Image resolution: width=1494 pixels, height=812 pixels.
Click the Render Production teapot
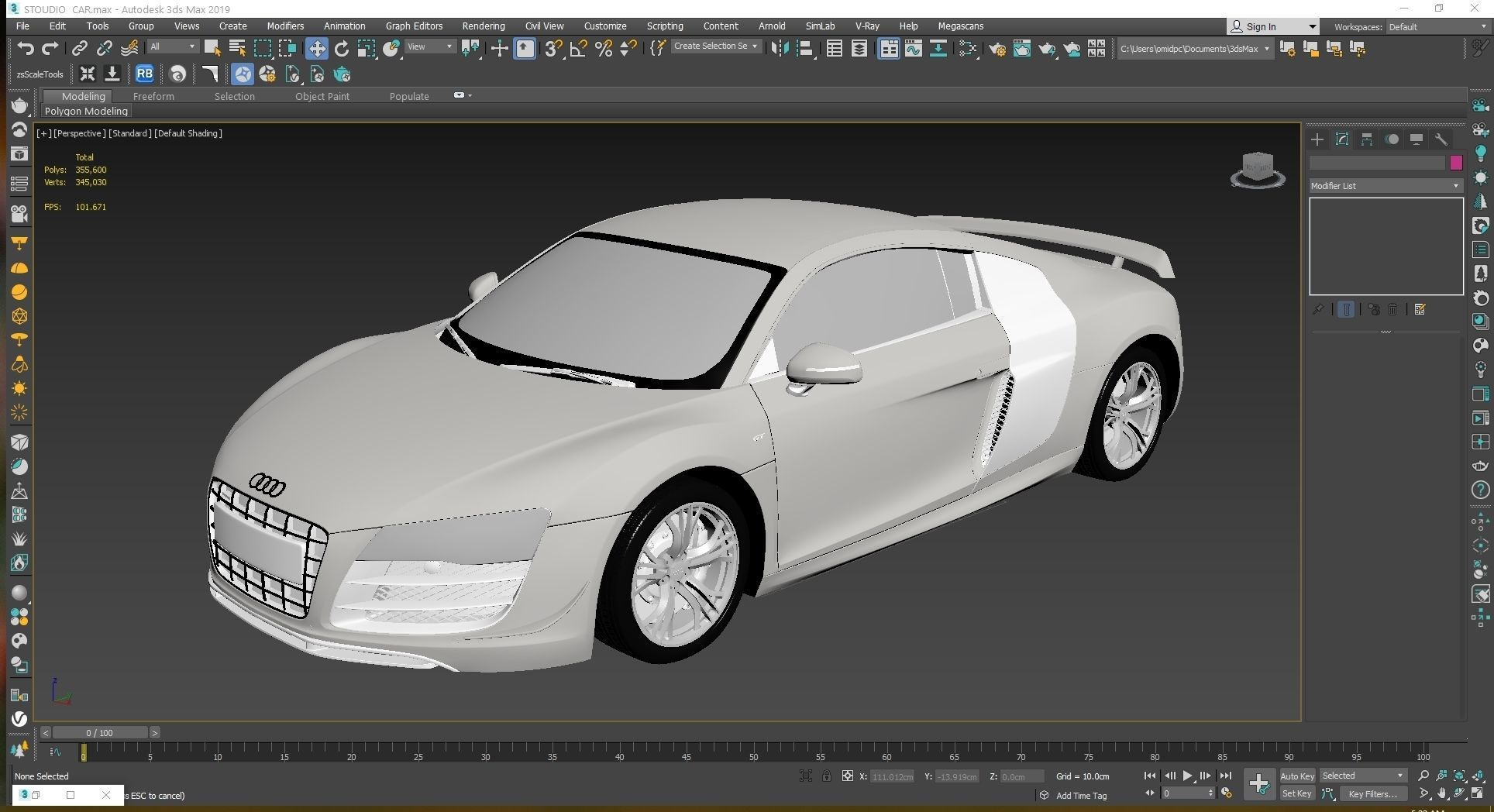[1047, 49]
